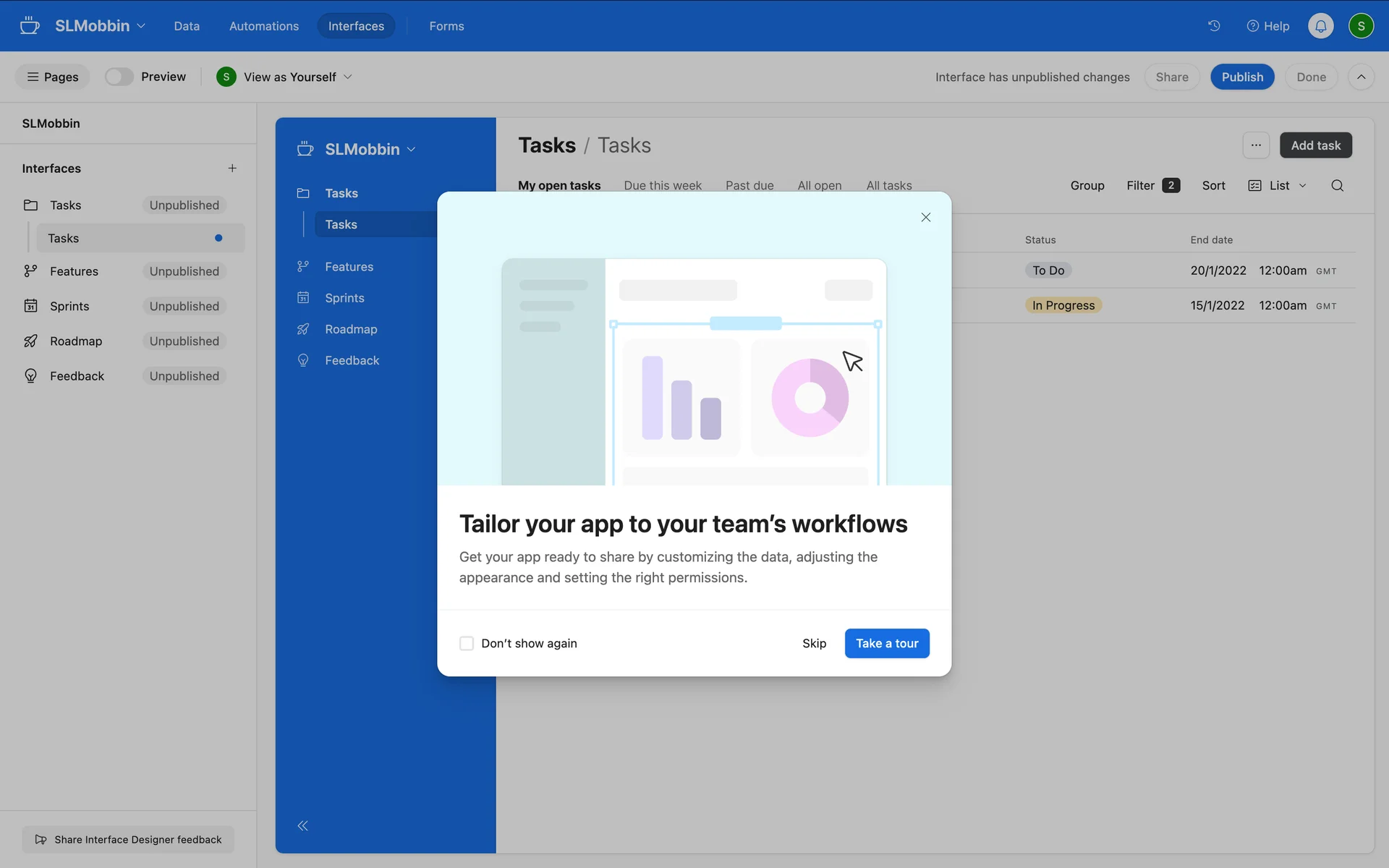Switch to the Automations tab
The height and width of the screenshot is (868, 1389).
[x=263, y=26]
